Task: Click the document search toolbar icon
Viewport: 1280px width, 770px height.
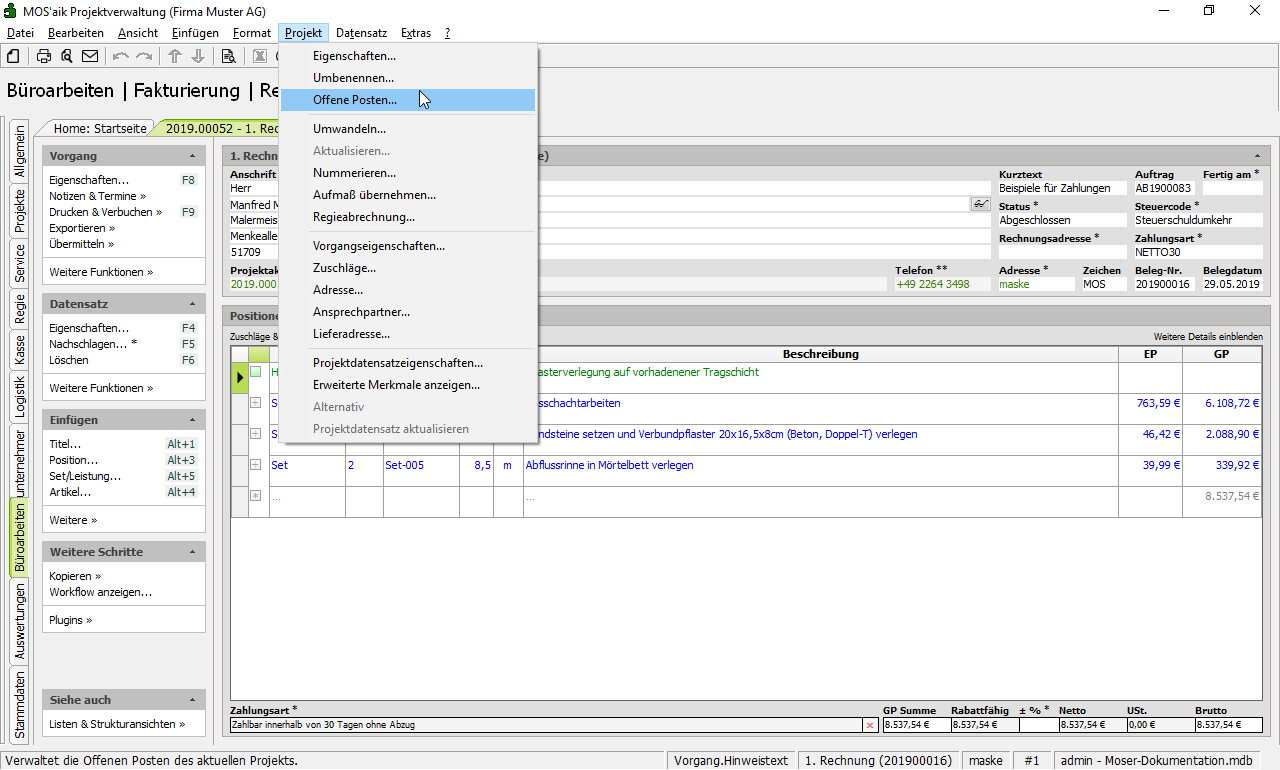Action: coord(228,56)
